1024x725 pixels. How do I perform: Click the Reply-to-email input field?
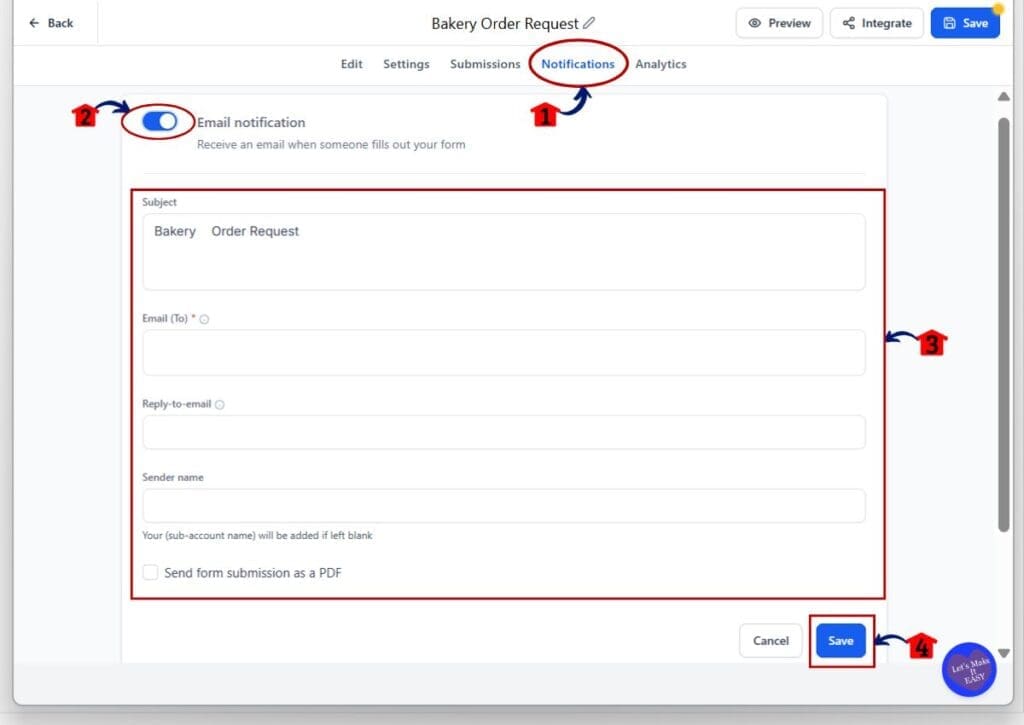point(504,432)
